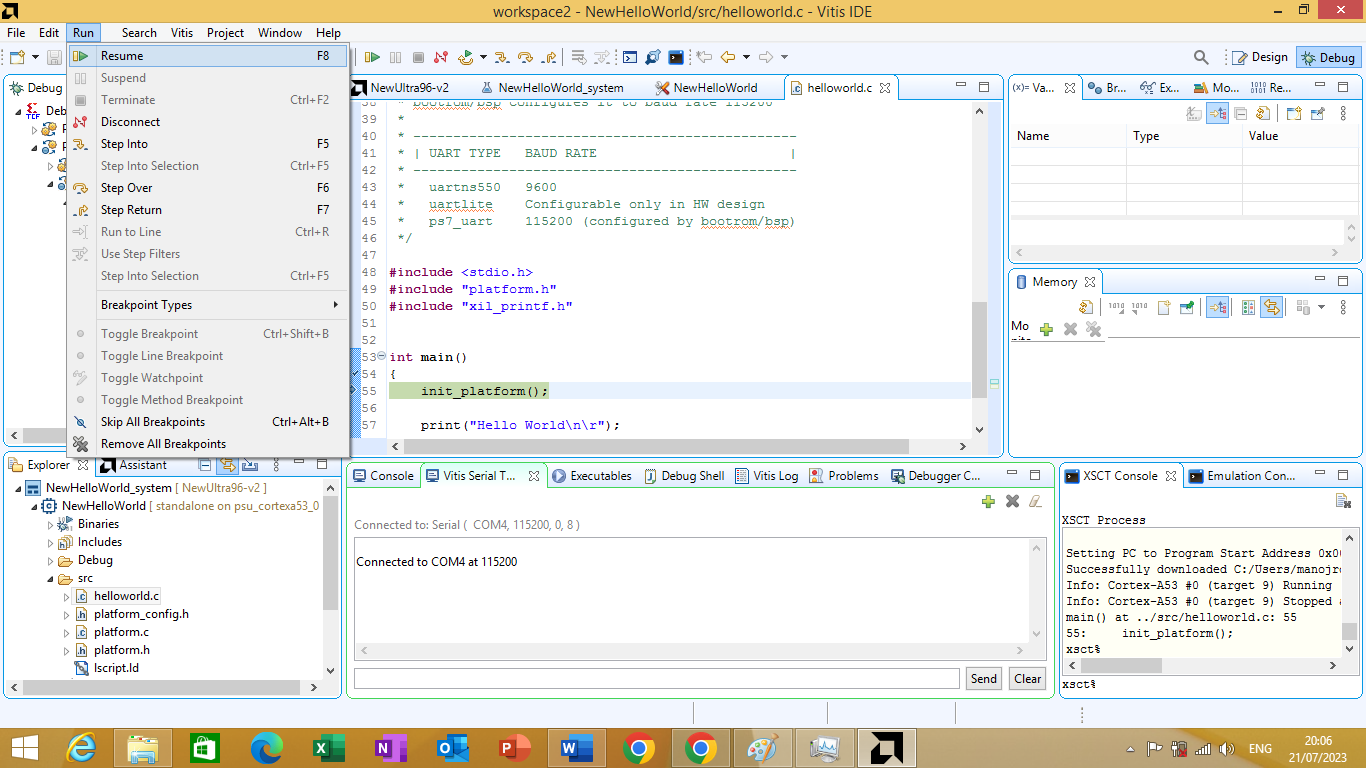The height and width of the screenshot is (768, 1366).
Task: Open the Vitis AMD icon in taskbar
Action: pos(886,747)
